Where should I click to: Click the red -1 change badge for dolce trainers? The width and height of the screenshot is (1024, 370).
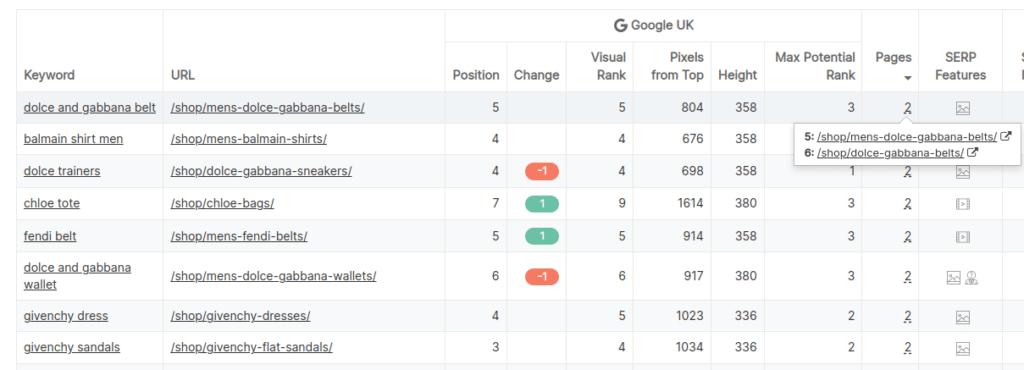point(541,172)
